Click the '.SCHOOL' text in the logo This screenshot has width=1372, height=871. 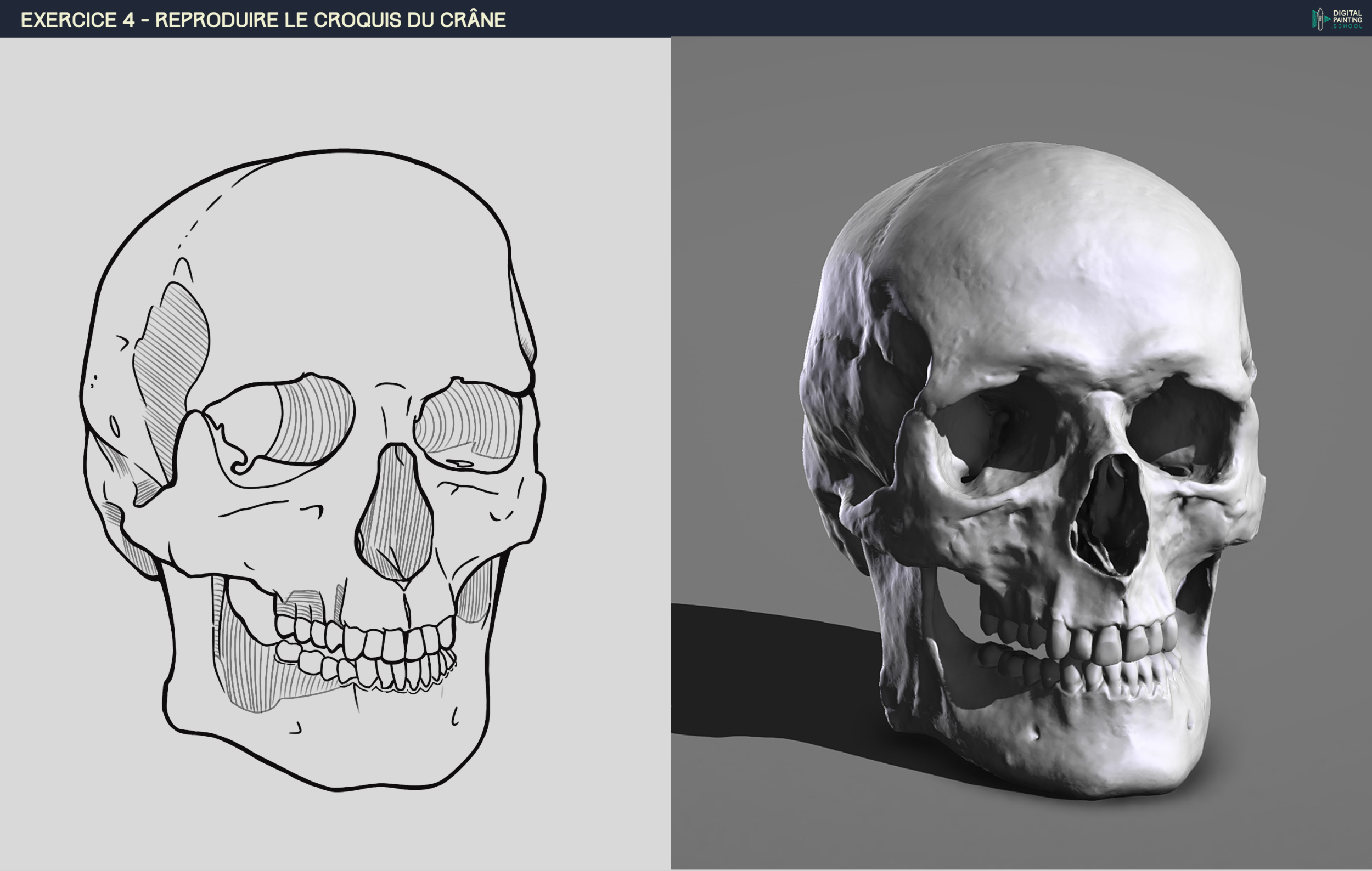[1348, 27]
